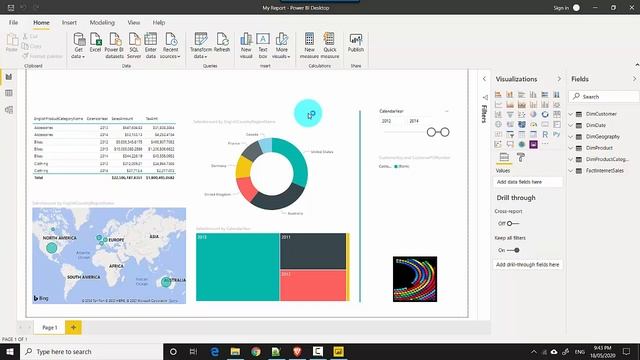This screenshot has height=360, width=640.
Task: Select the donut chart visual icon
Action: (545, 114)
